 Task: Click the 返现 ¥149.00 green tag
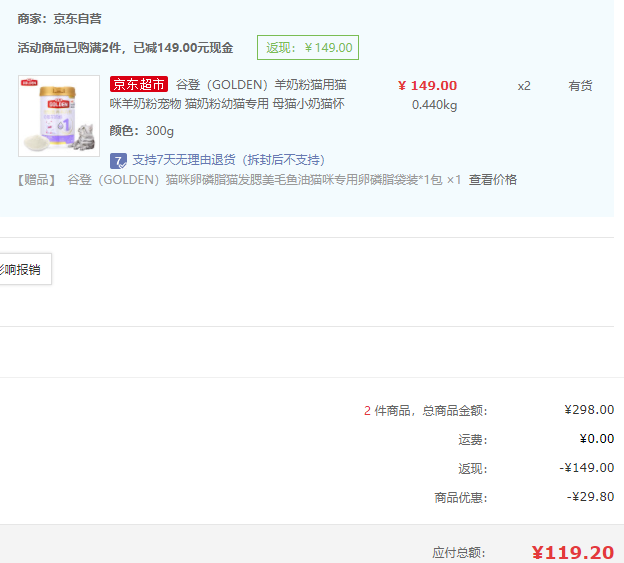click(308, 48)
